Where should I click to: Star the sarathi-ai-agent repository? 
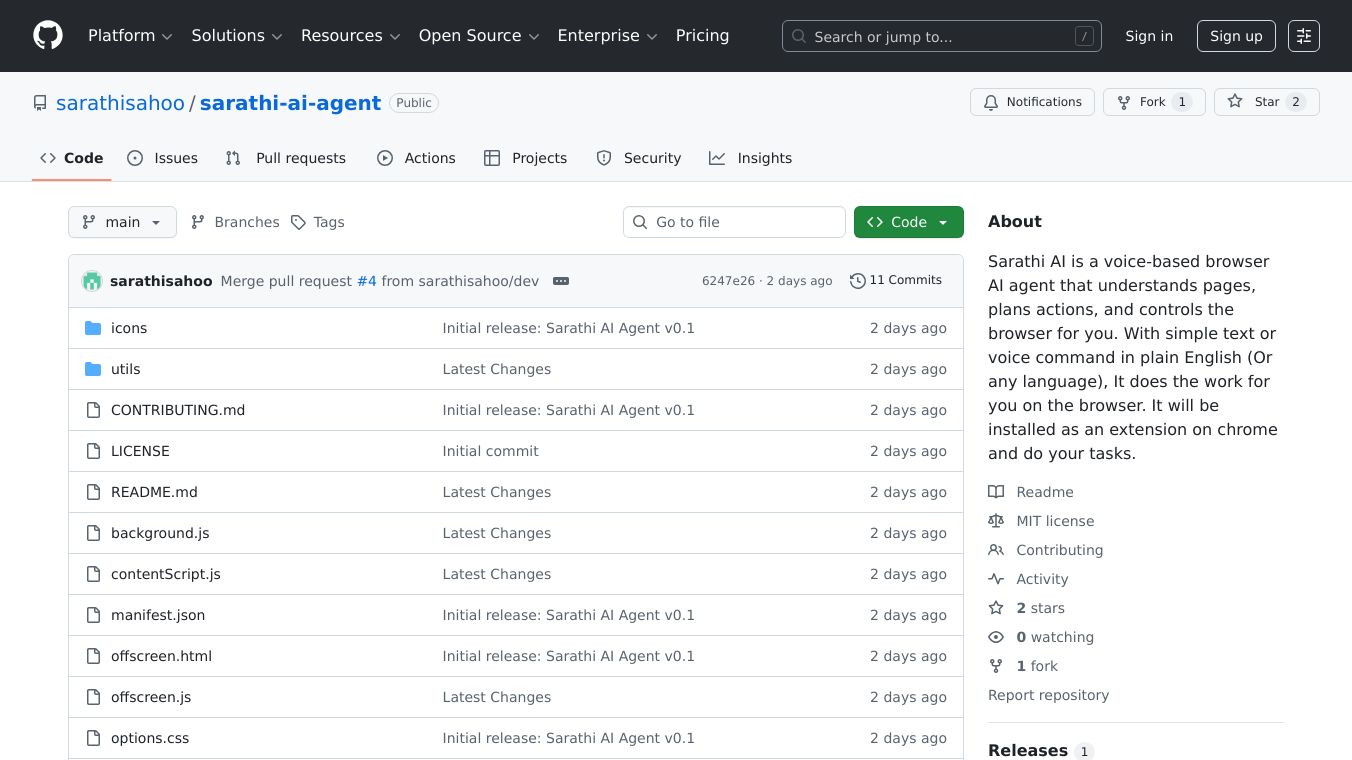[x=1266, y=102]
